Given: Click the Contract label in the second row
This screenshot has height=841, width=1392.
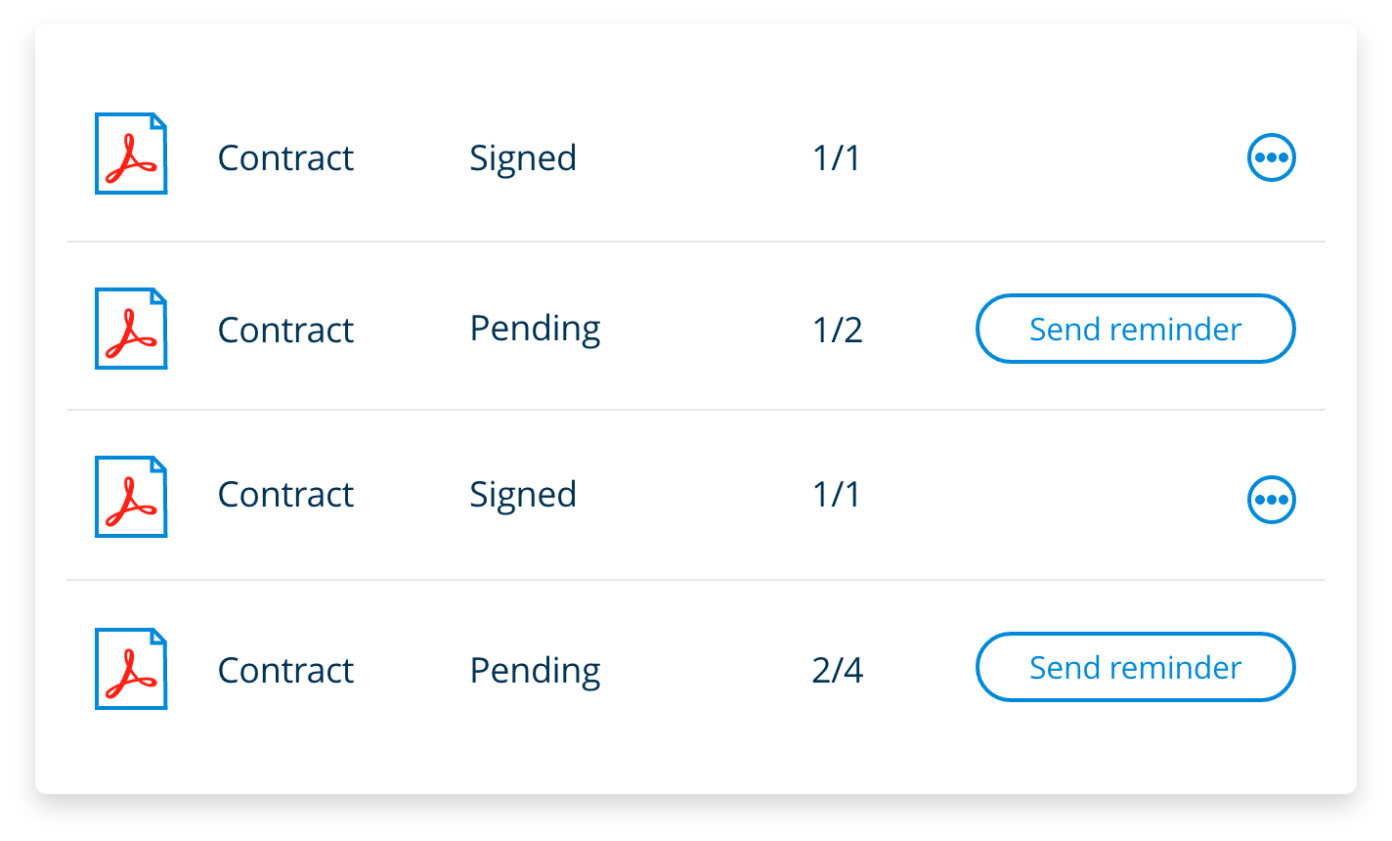Looking at the screenshot, I should pos(285,328).
